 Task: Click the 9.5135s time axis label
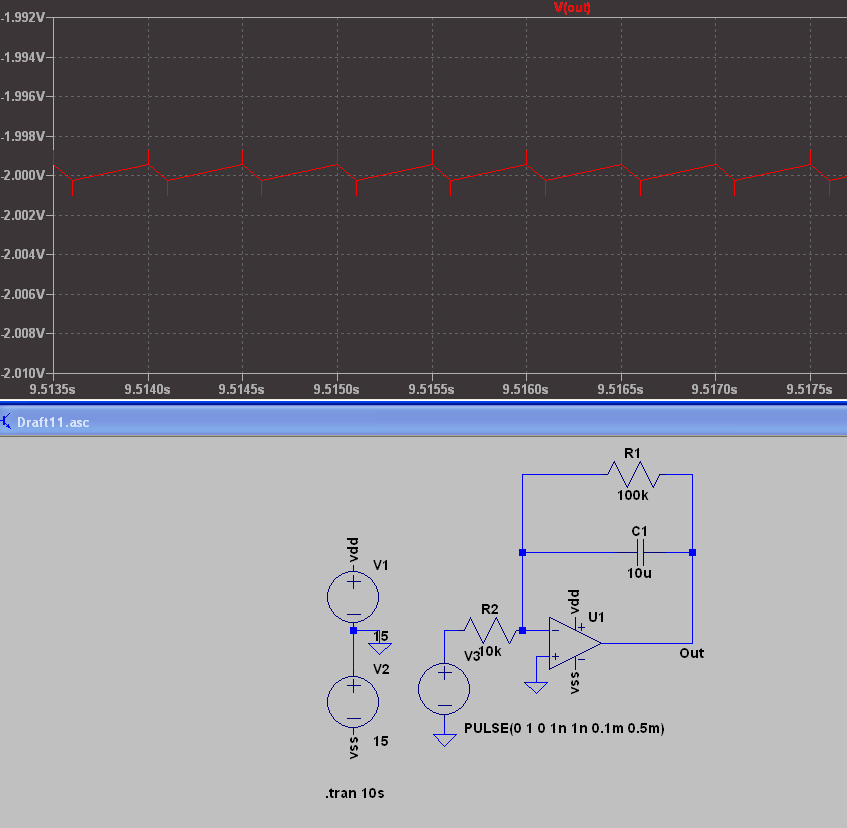click(x=52, y=389)
